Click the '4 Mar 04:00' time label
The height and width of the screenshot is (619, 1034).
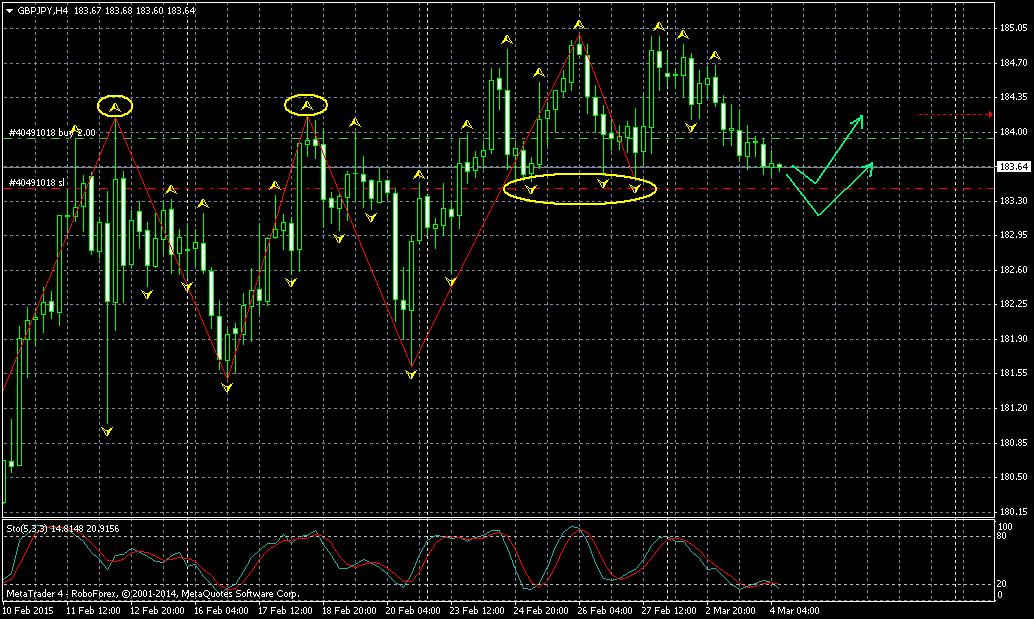795,610
